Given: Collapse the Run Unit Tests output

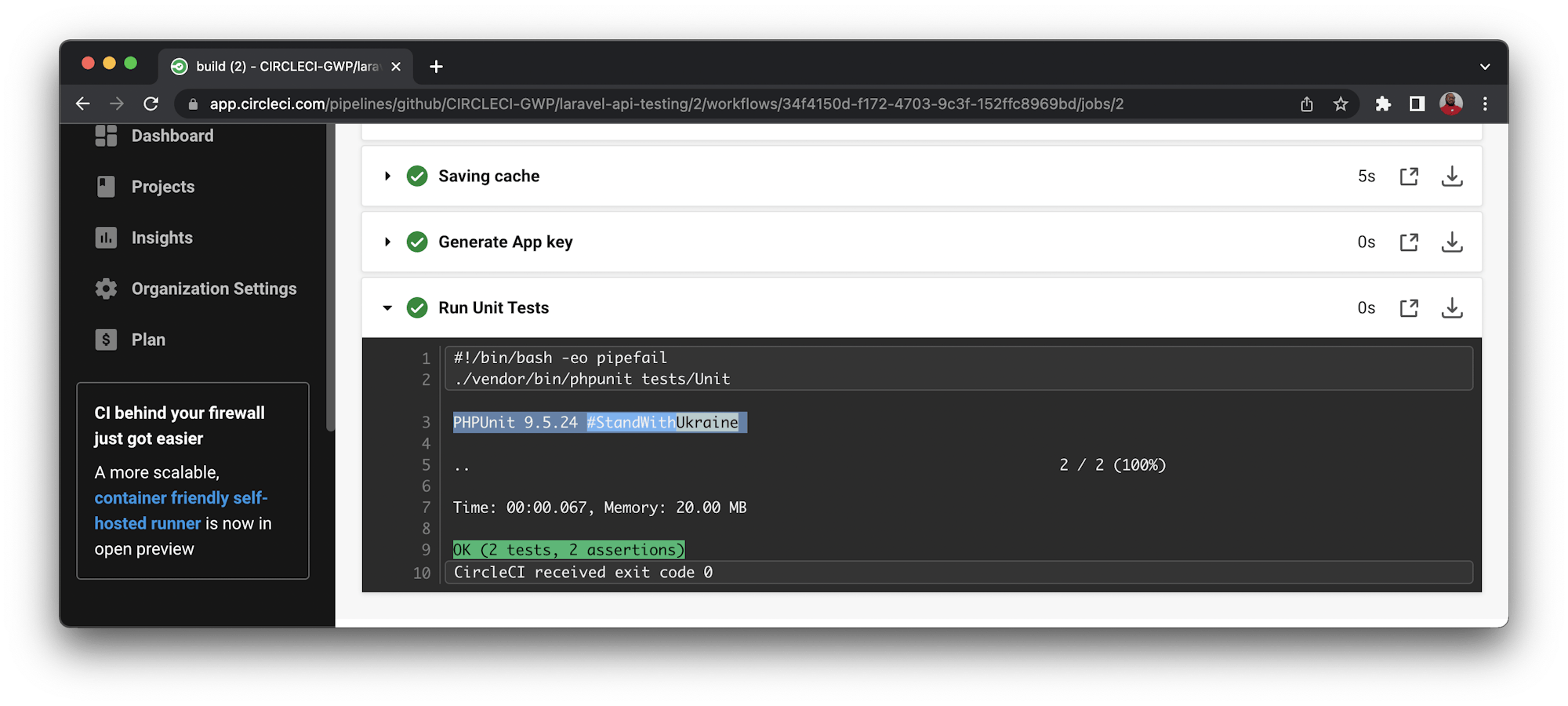Looking at the screenshot, I should [388, 308].
